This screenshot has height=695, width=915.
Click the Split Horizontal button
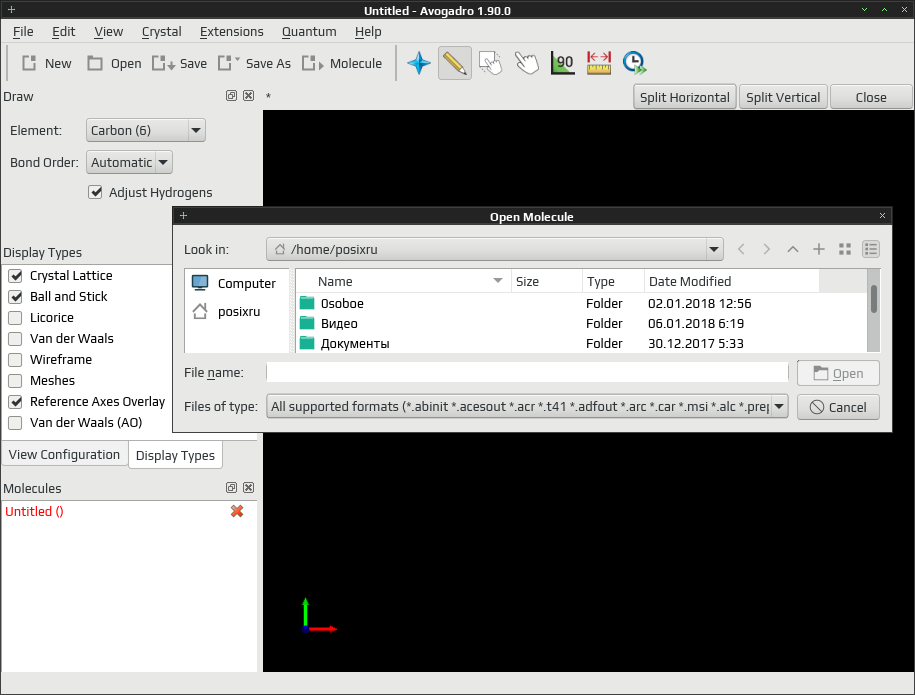(684, 97)
